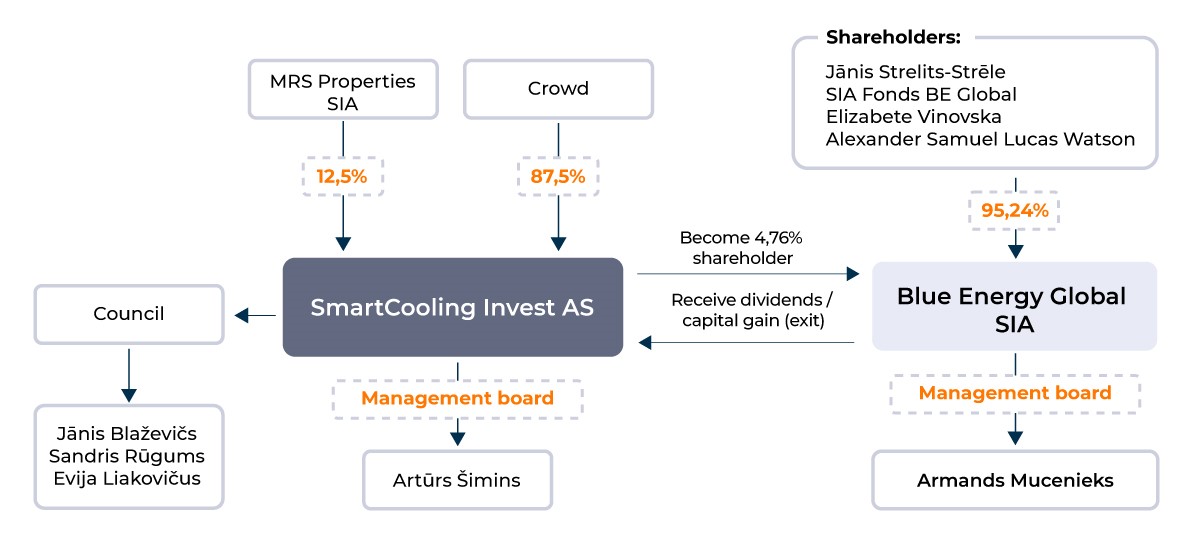Click shareholder SIA Fonds BE Global
Image resolution: width=1200 pixels, height=549 pixels.
coord(921,95)
